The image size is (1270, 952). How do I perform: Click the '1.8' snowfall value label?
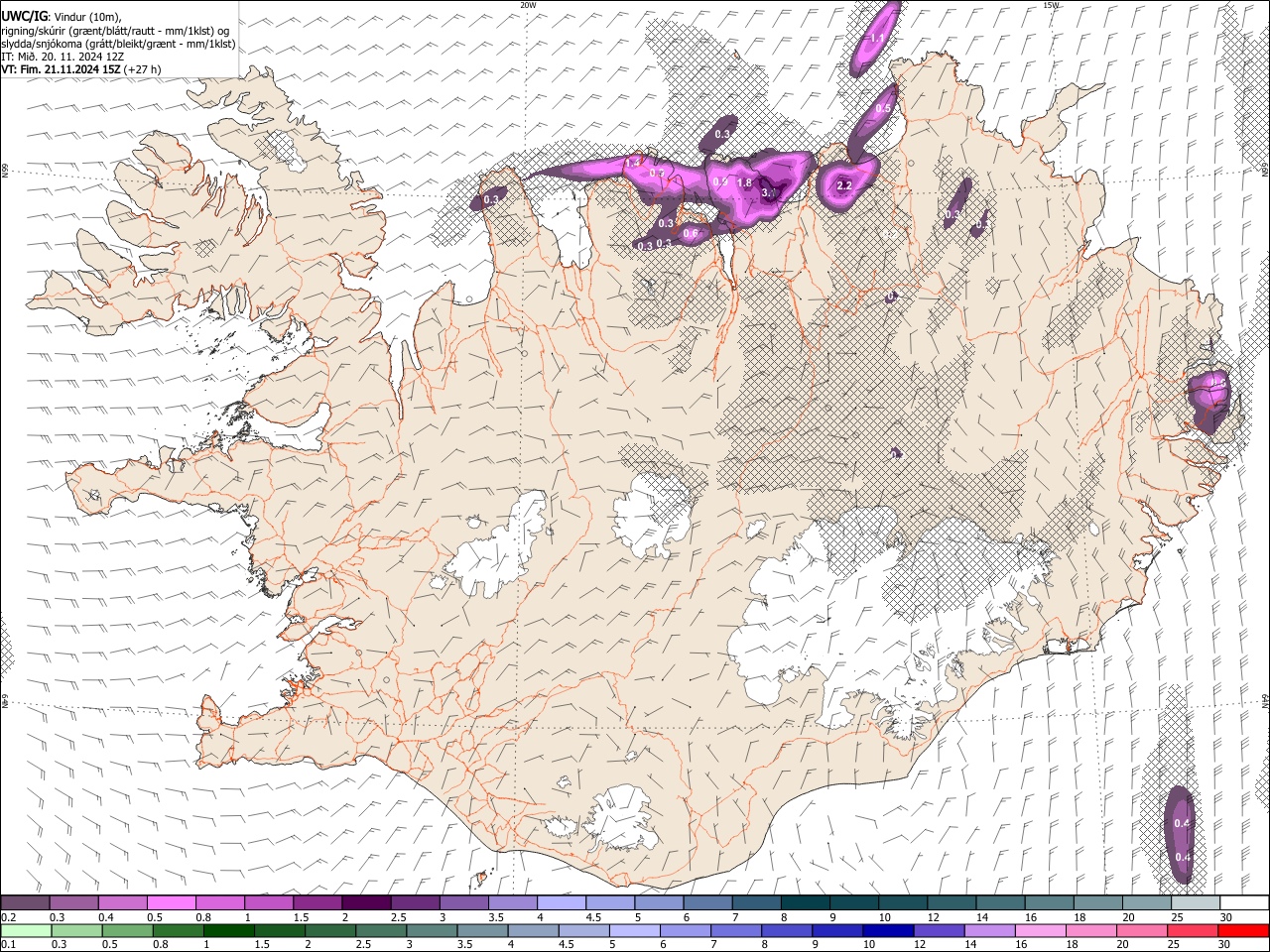click(745, 183)
